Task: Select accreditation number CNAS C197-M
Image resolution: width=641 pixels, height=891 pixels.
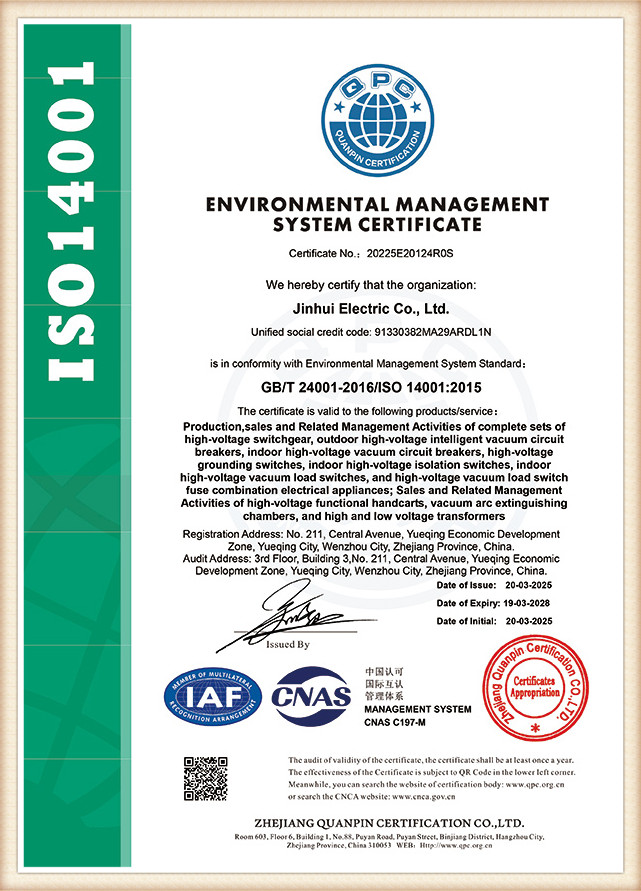Action: pos(395,723)
